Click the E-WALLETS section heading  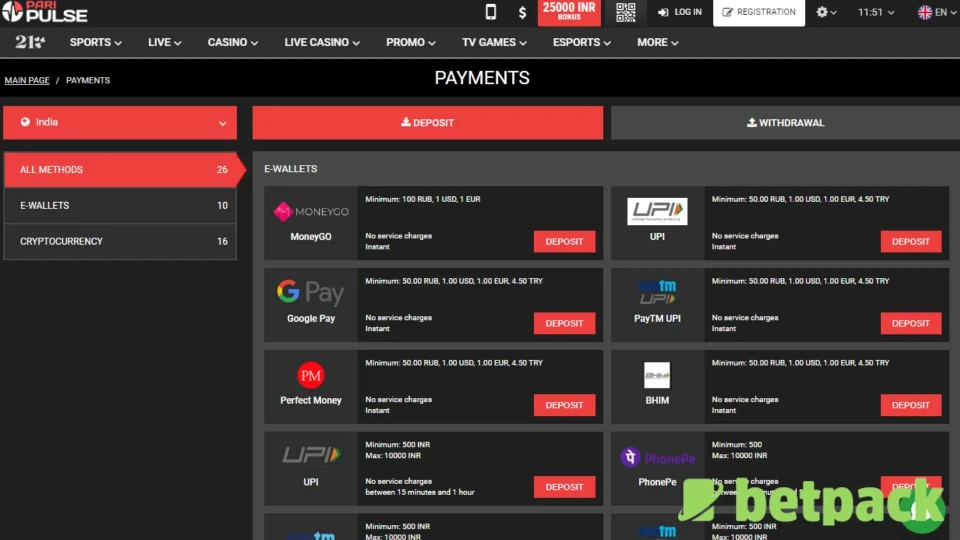[291, 169]
